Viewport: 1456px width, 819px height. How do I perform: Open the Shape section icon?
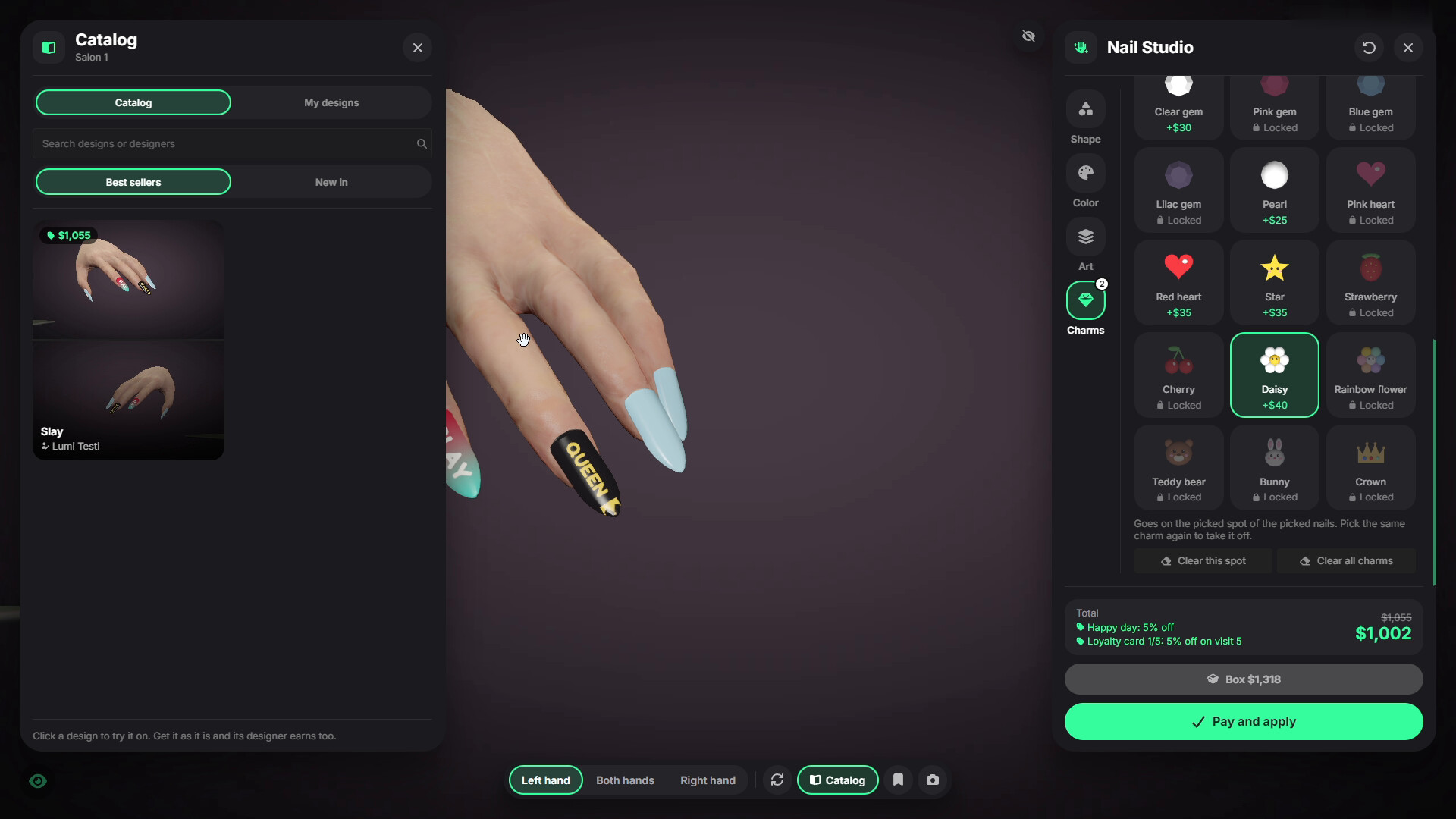(1085, 109)
